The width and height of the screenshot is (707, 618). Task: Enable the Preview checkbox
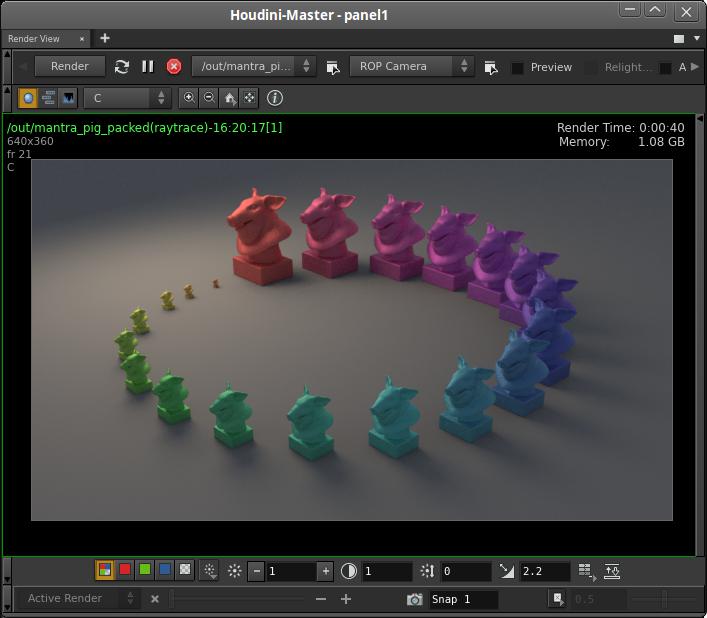coord(517,68)
